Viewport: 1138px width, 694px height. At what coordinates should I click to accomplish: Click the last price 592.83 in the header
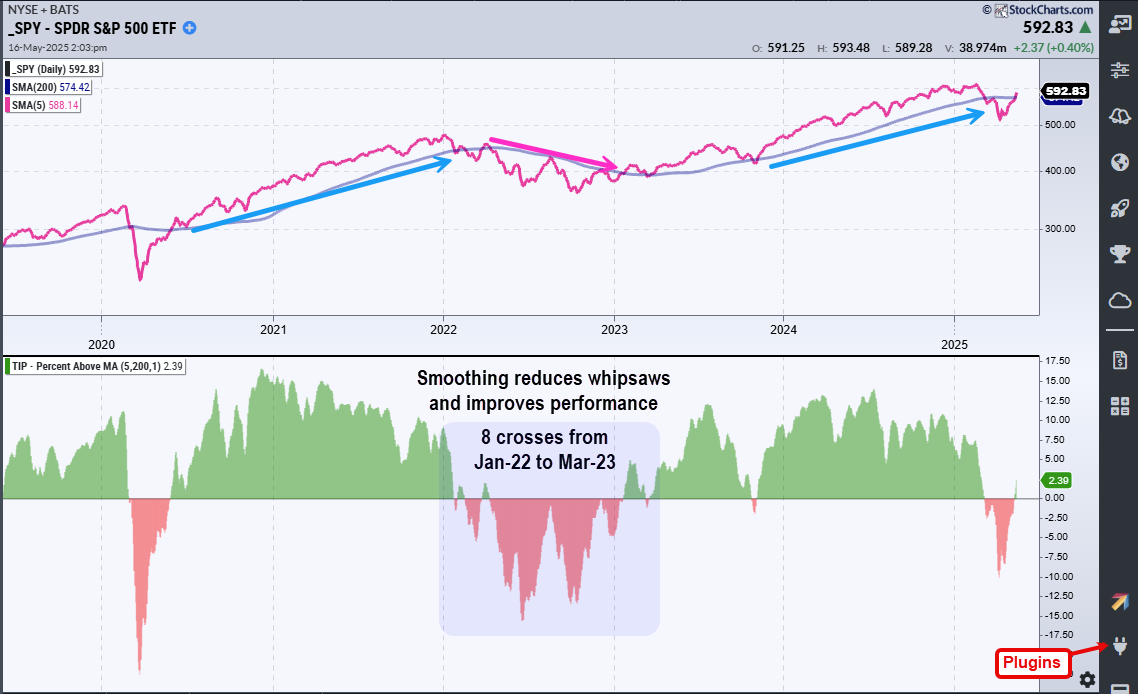1047,28
